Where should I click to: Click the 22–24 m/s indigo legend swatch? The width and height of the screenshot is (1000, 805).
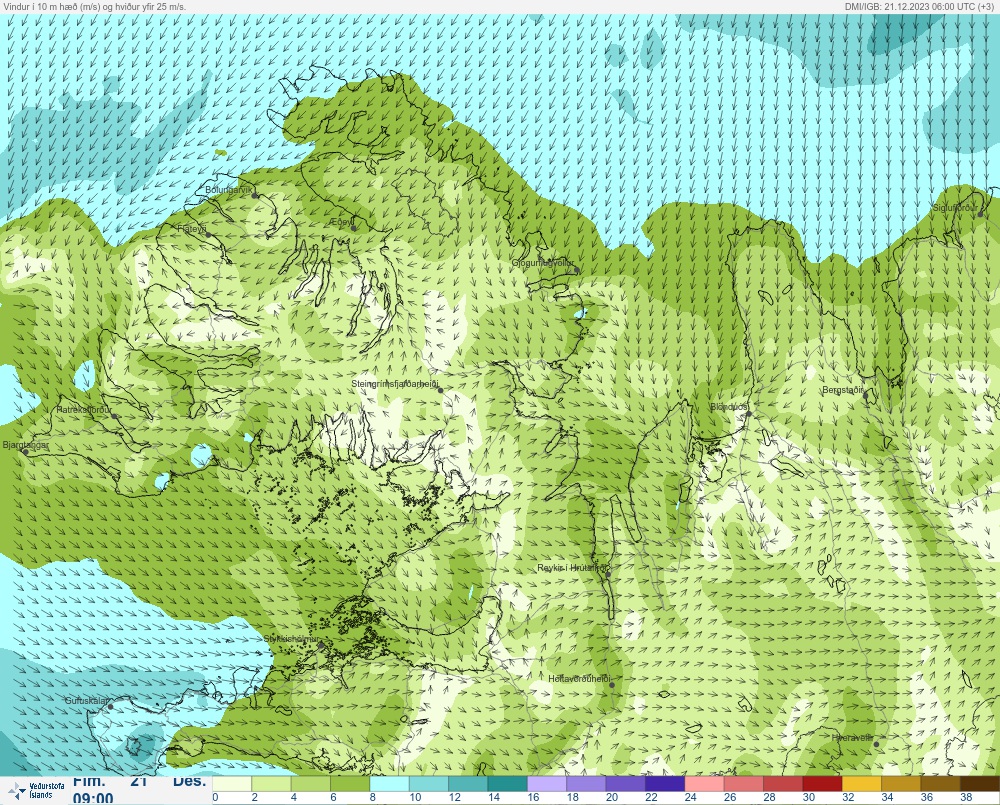click(665, 783)
